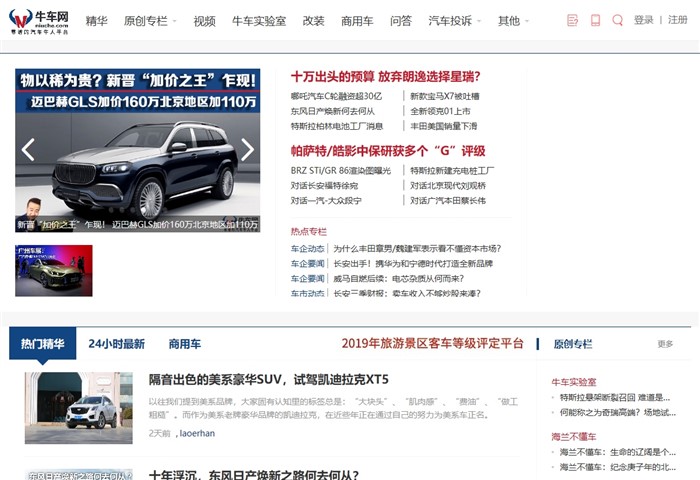Open the 视频 nav item
This screenshot has height=480, width=700.
tap(204, 21)
